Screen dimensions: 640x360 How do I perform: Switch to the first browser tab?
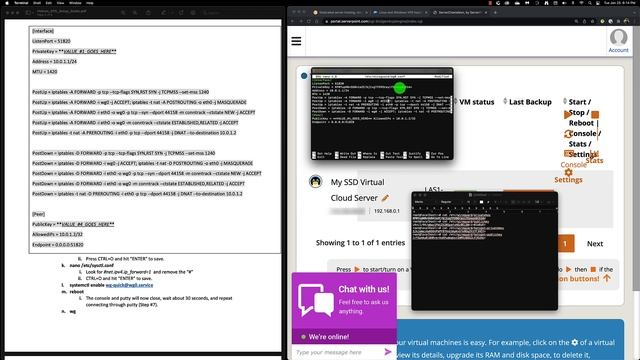340,13
